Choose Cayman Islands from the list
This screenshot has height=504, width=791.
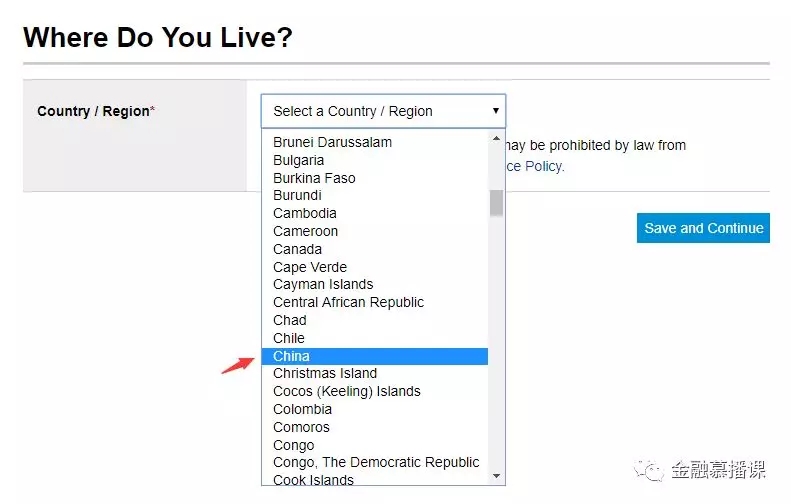coord(323,284)
